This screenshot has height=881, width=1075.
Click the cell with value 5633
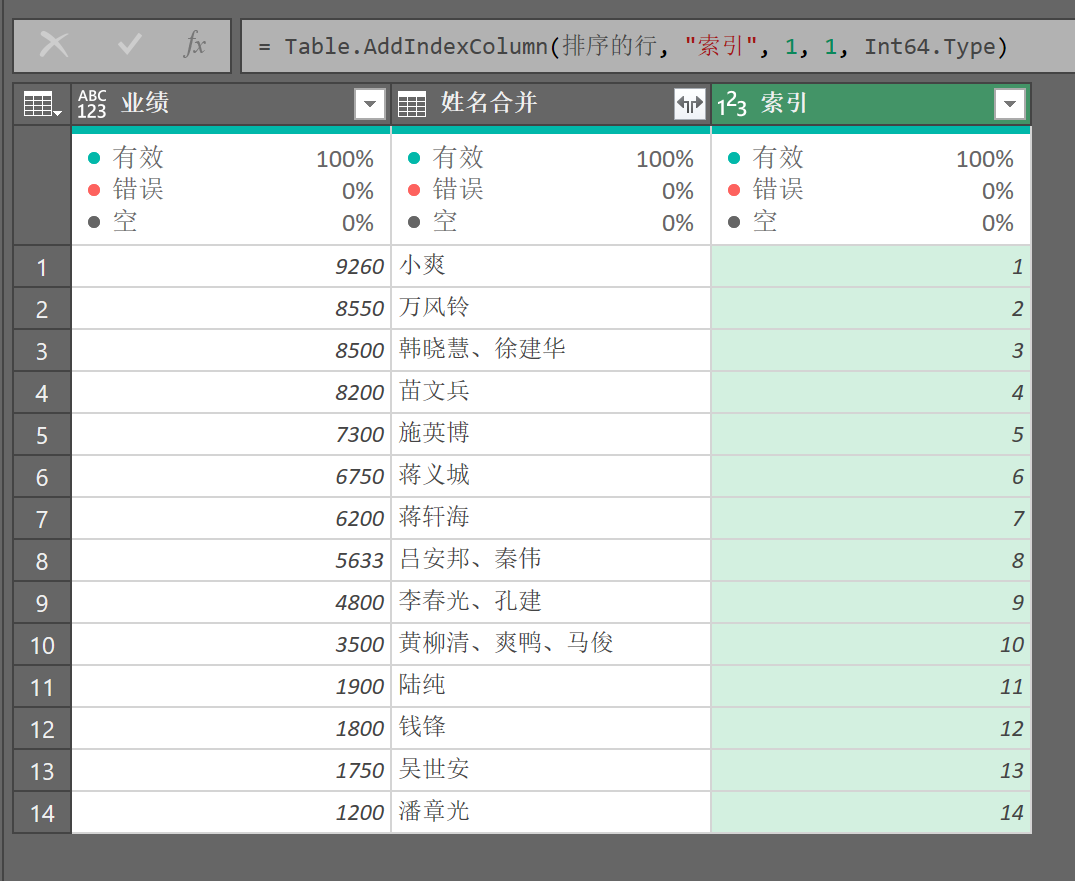(x=231, y=561)
